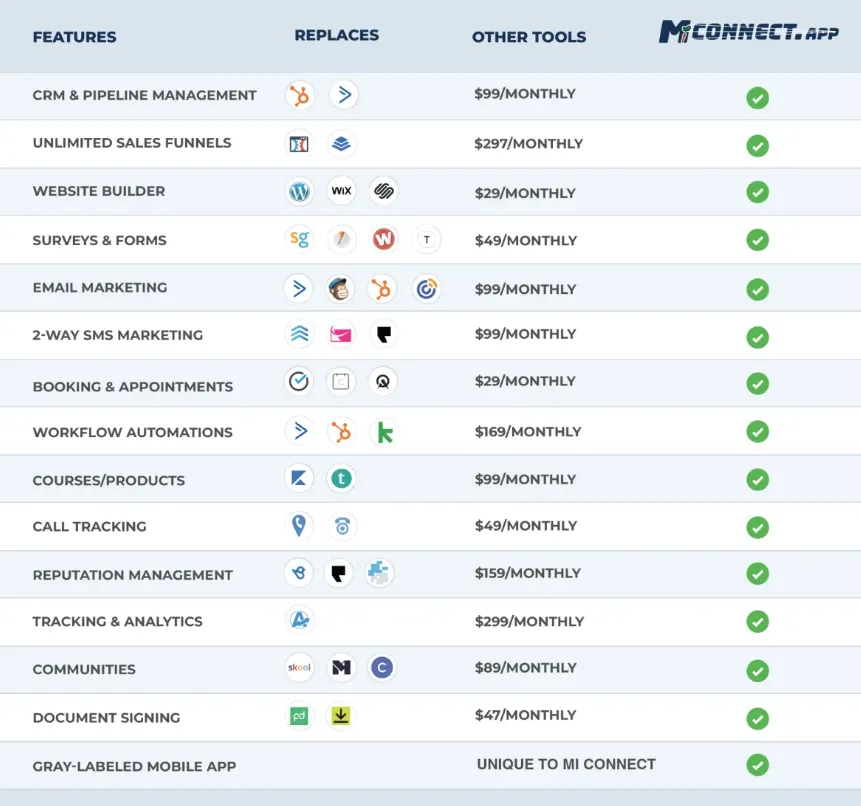Screen dimensions: 861x806
Task: Click the Mi Connect.app logo
Action: (749, 31)
